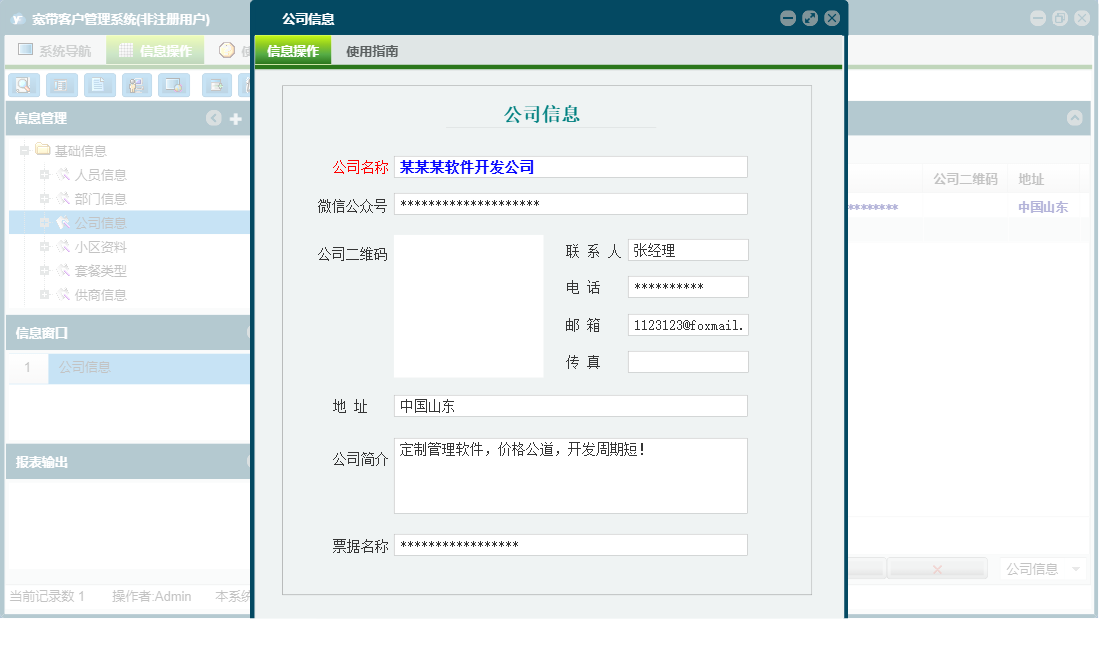
Task: Select the magnifier search toolbar icon
Action: point(23,85)
